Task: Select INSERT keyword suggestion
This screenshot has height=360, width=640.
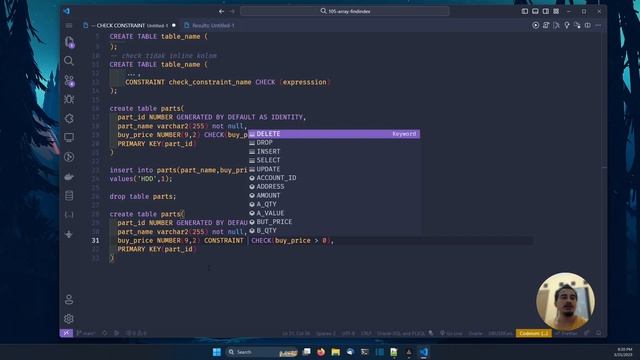Action: (334, 151)
